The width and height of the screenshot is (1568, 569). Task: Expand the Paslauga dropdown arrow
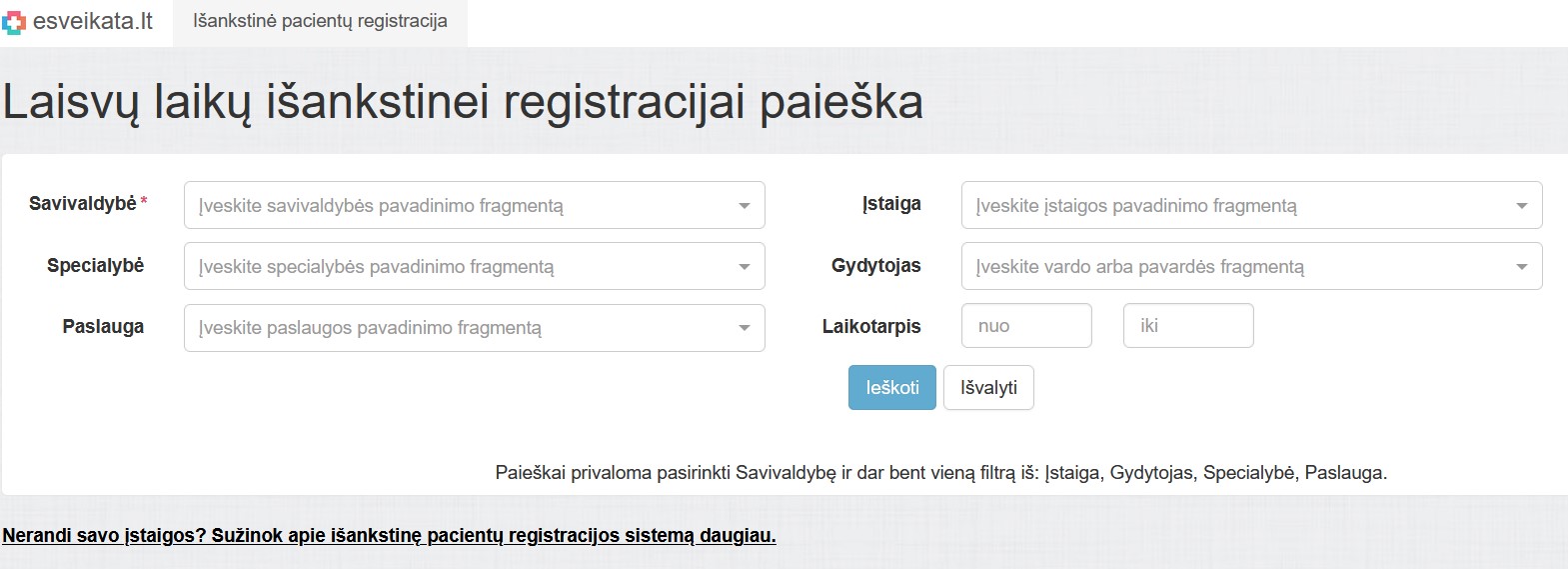click(744, 328)
